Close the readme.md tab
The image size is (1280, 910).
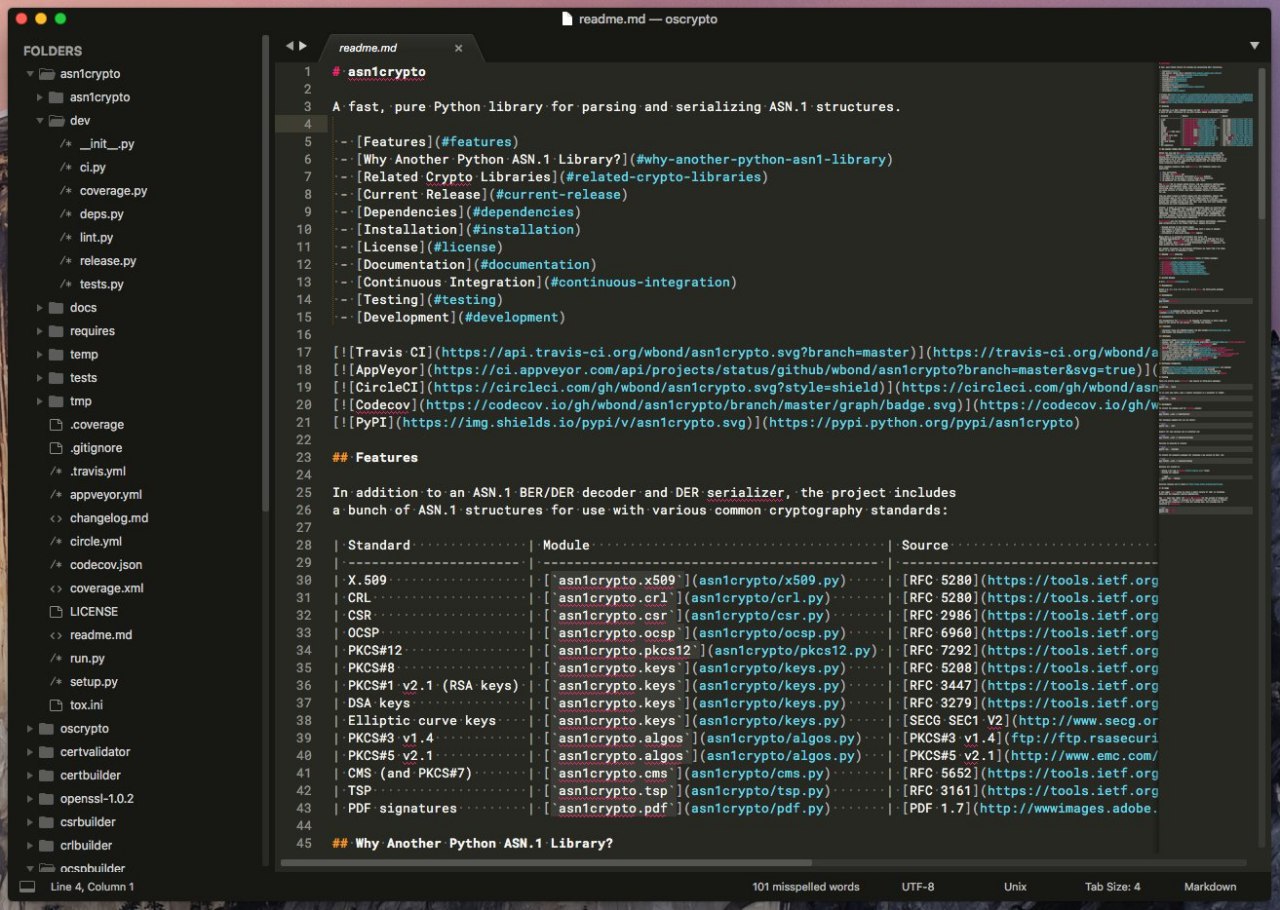(459, 48)
